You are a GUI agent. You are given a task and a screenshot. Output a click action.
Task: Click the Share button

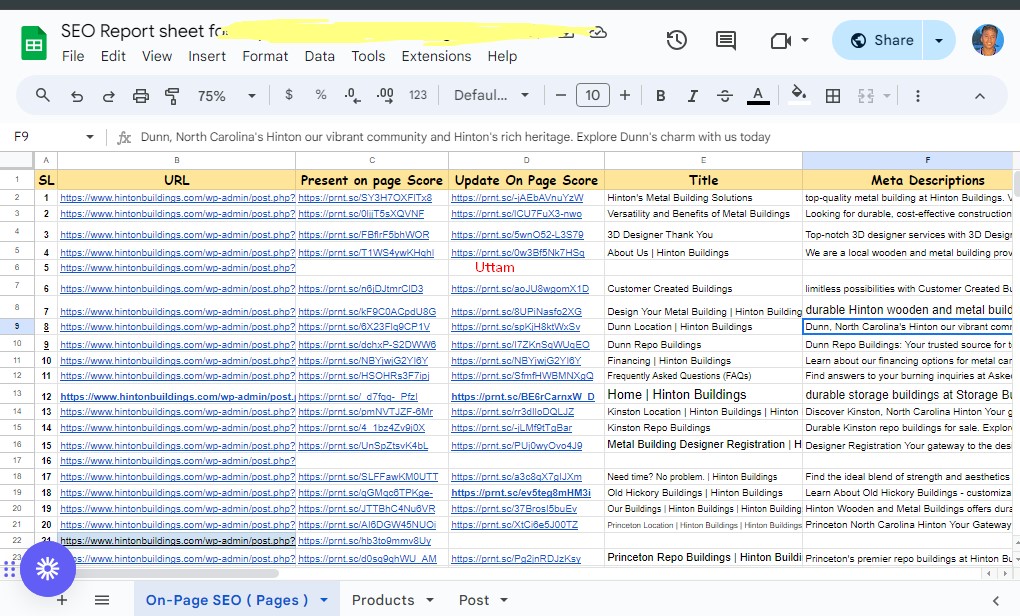(x=881, y=40)
